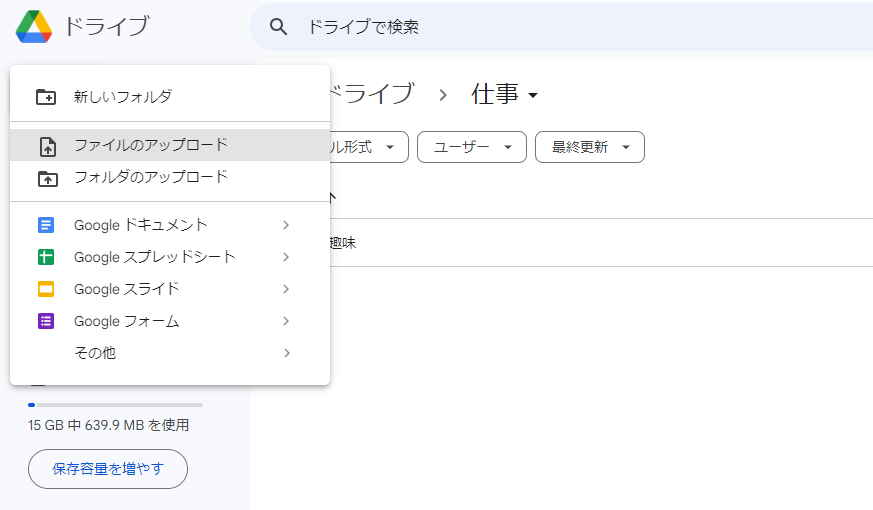This screenshot has width=873, height=510.
Task: Select ファイルのアップロード menu entry
Action: click(170, 145)
